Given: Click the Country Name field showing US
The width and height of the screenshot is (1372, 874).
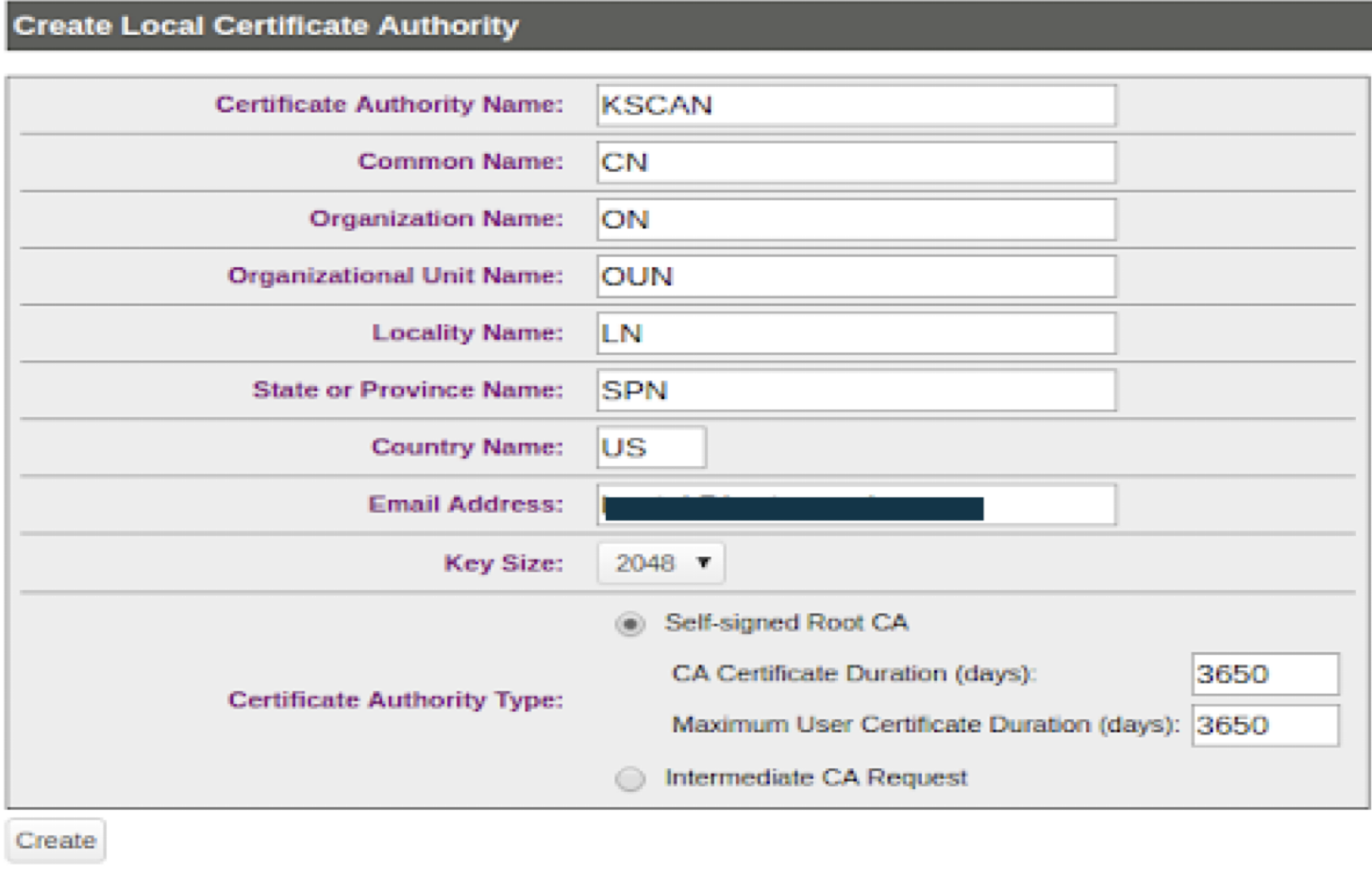Looking at the screenshot, I should [x=651, y=447].
